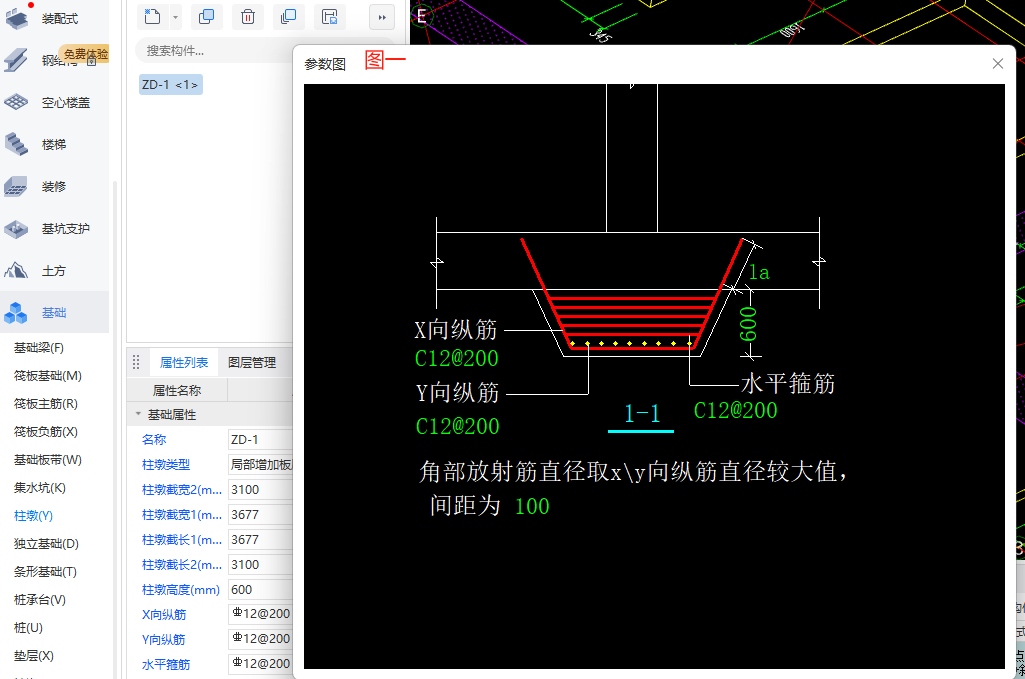Open the 楼梯 stairs module icon
This screenshot has height=679, width=1025.
(16, 144)
